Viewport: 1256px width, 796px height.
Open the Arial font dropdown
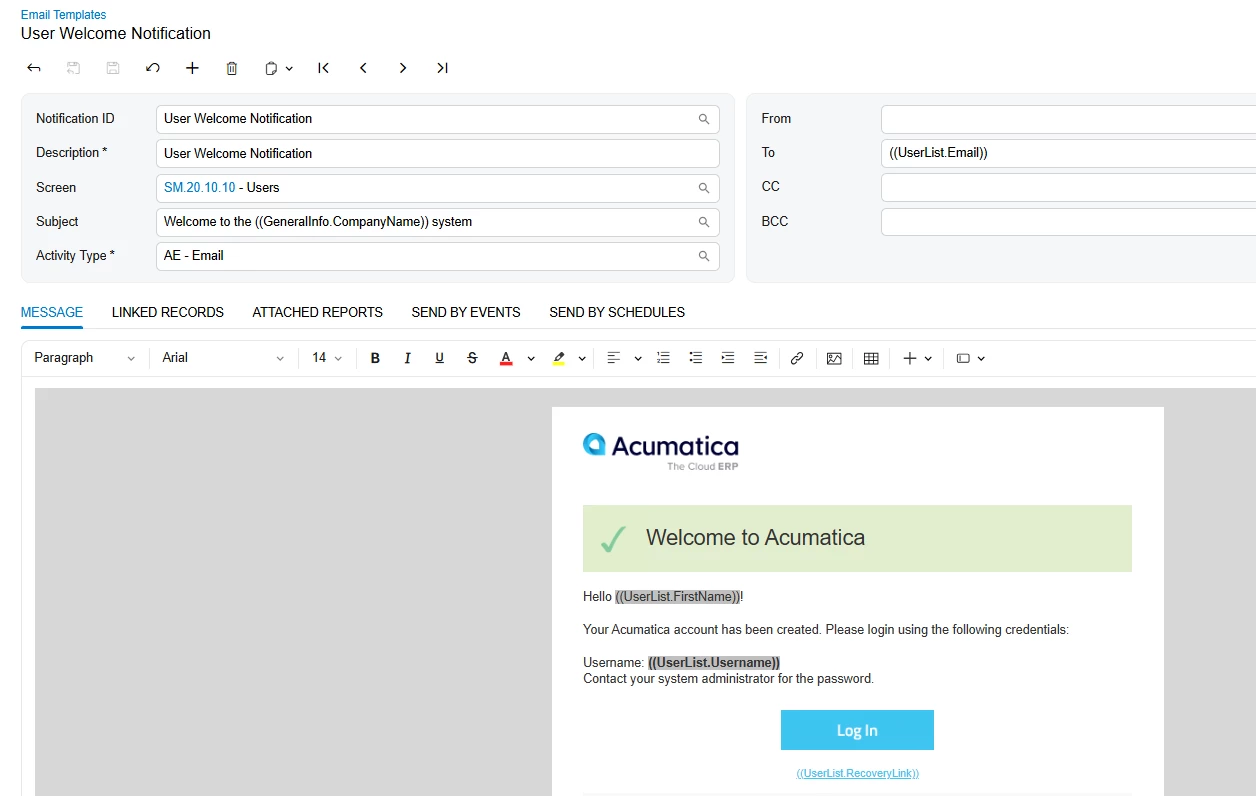(x=223, y=358)
